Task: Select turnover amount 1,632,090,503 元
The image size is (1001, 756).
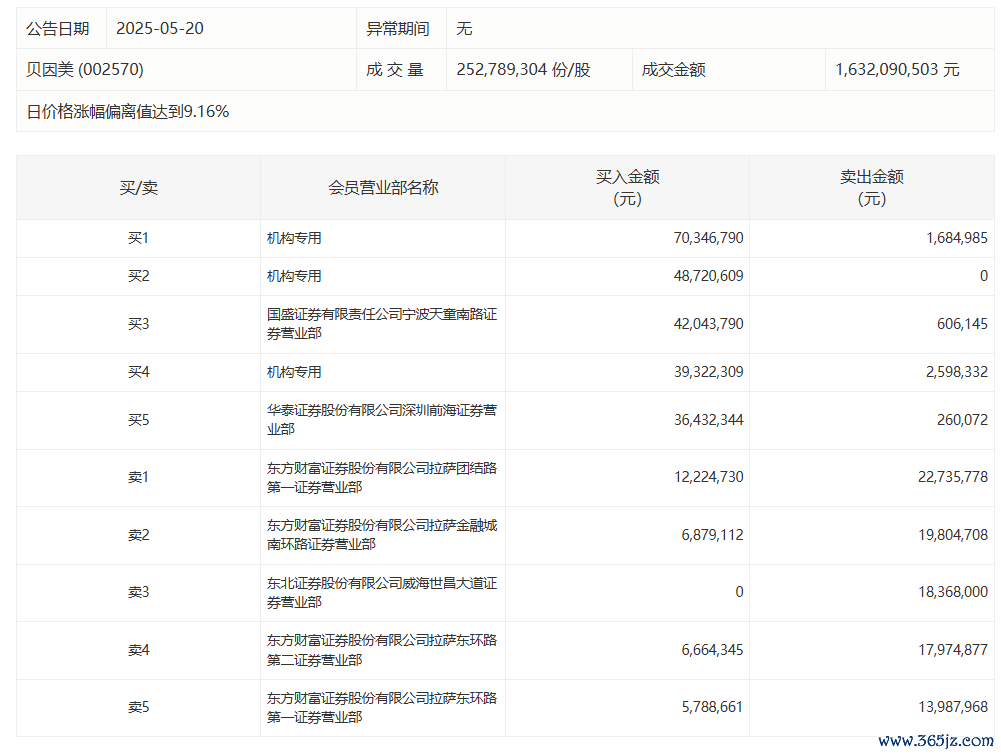Action: (x=898, y=70)
